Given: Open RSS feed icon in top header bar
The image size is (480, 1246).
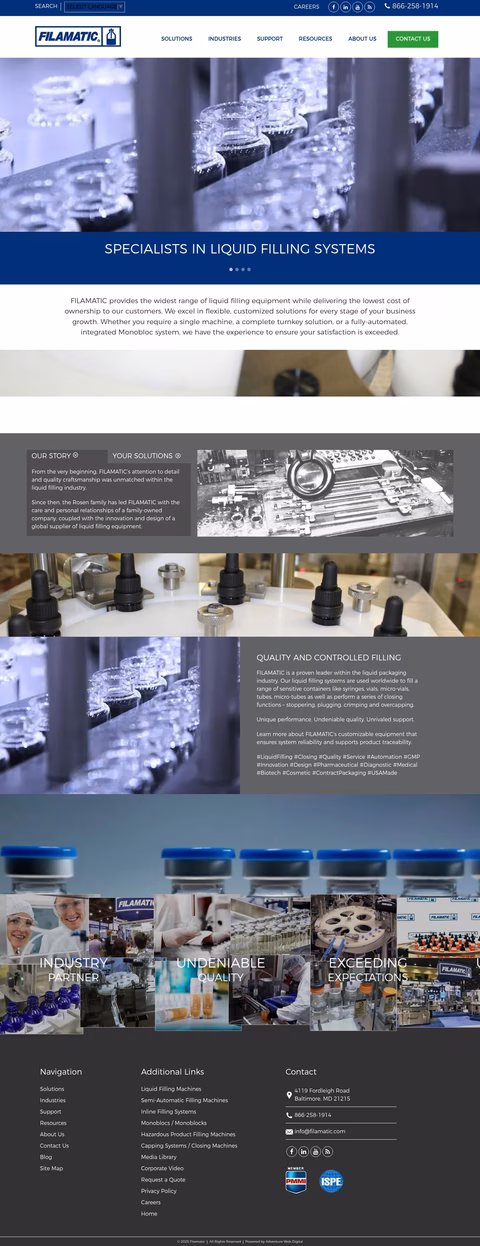Looking at the screenshot, I should point(370,7).
